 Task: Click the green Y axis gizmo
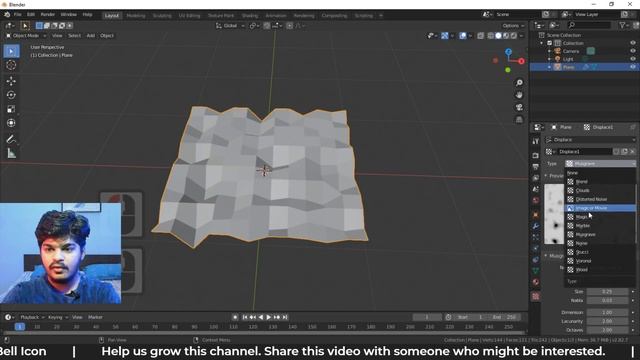click(x=508, y=70)
